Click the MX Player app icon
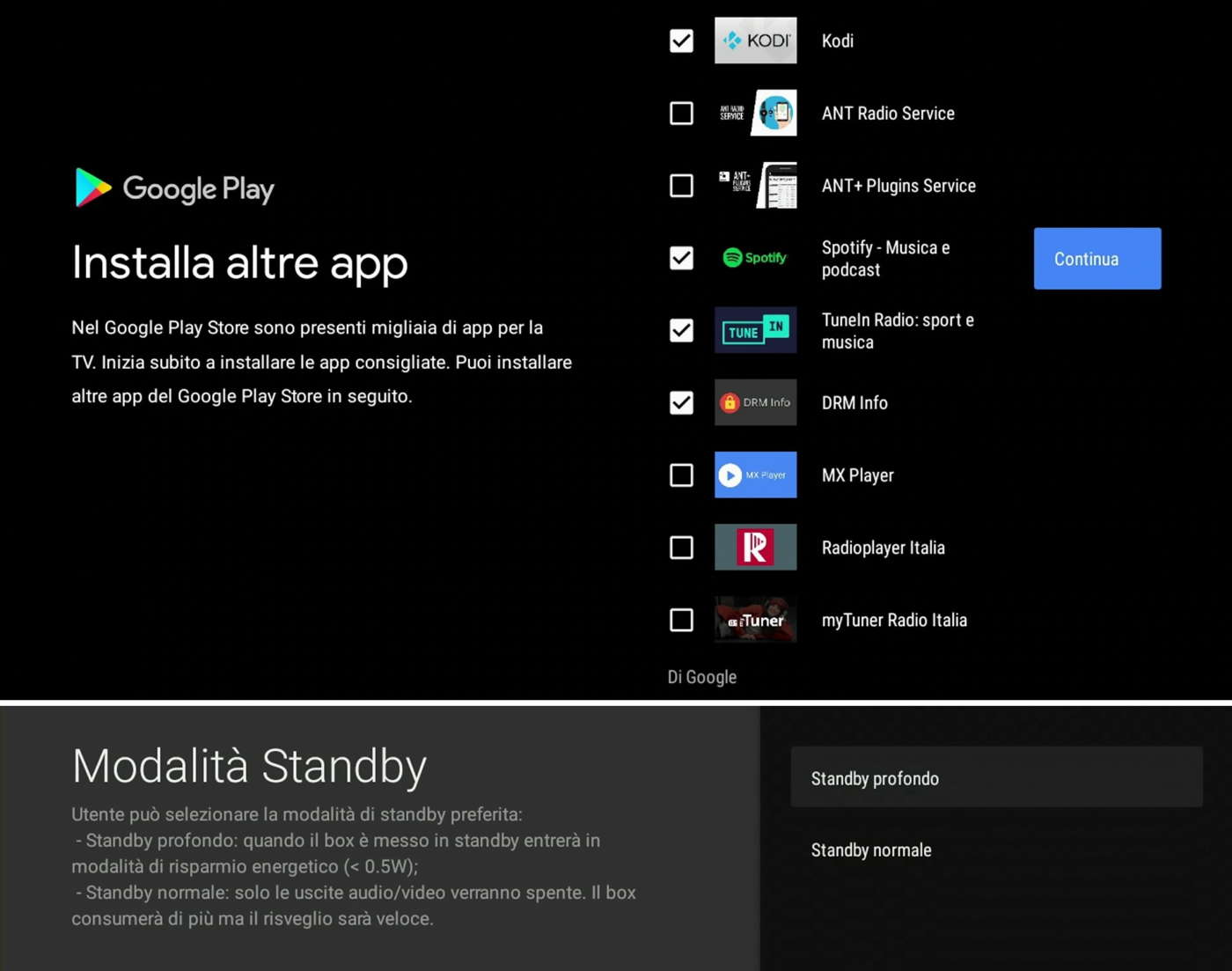1232x971 pixels. (755, 475)
